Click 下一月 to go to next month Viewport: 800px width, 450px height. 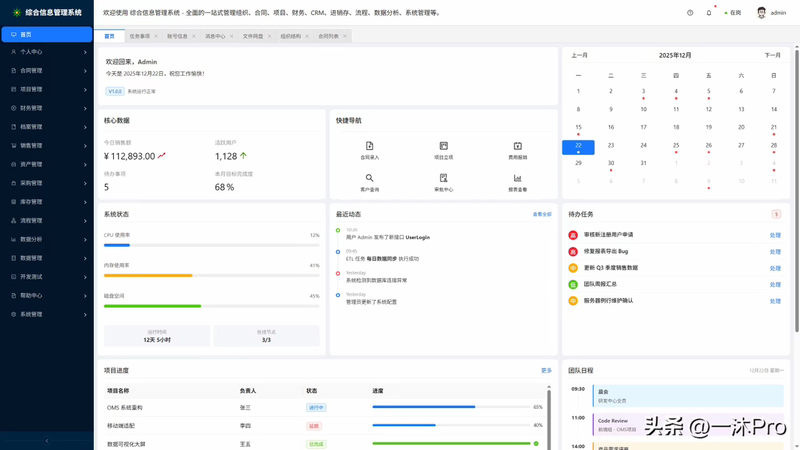[x=772, y=56]
